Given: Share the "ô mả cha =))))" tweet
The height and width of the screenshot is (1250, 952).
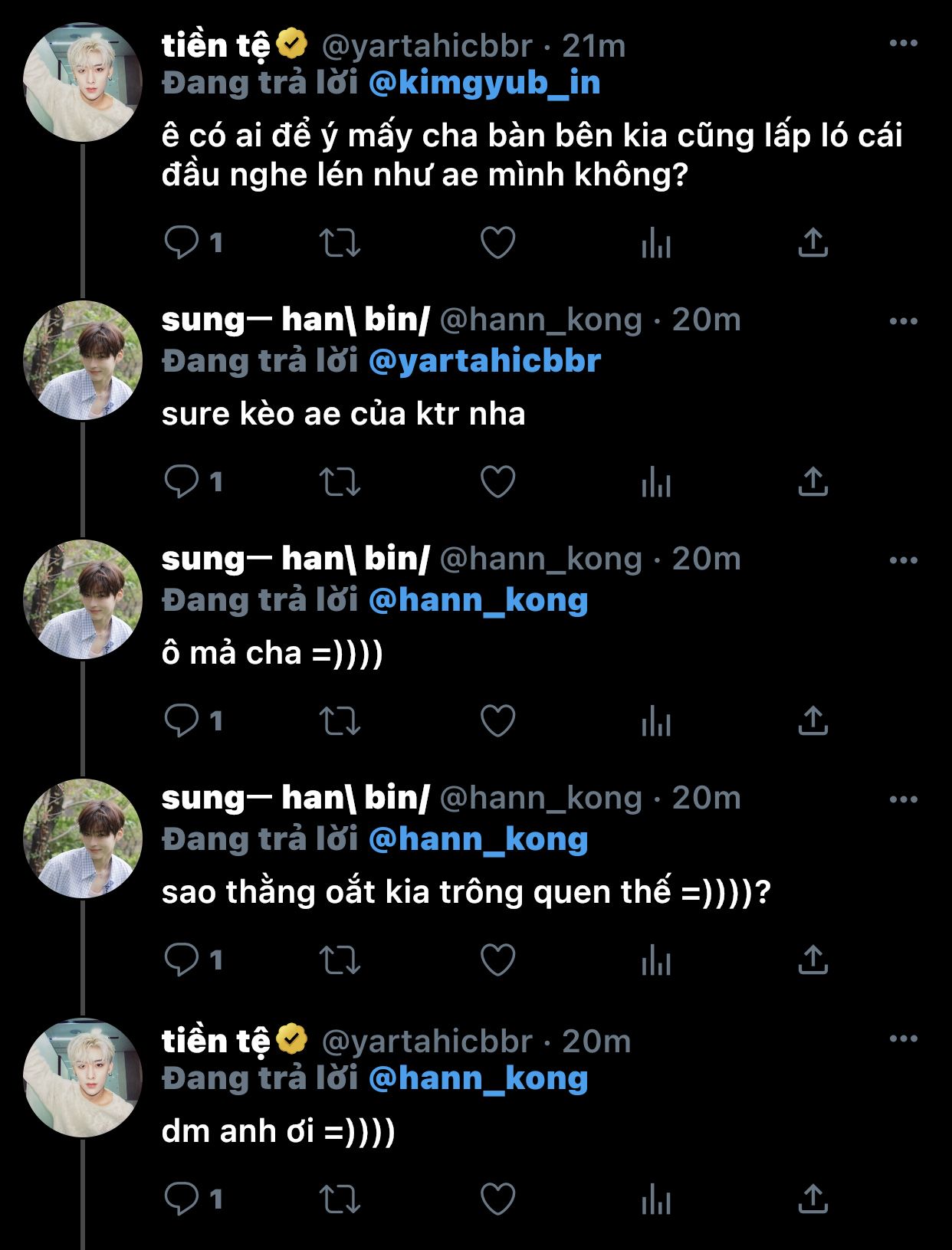Looking at the screenshot, I should click(812, 721).
